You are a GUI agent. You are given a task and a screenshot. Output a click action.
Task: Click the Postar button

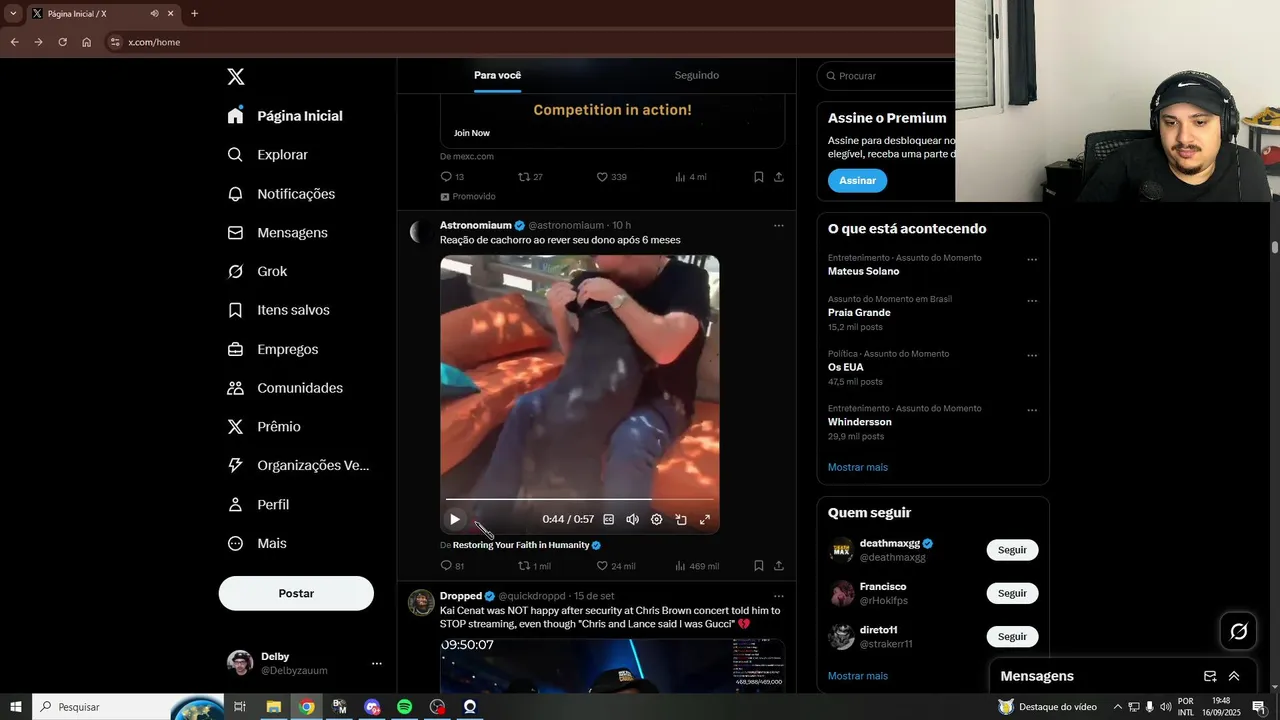296,593
